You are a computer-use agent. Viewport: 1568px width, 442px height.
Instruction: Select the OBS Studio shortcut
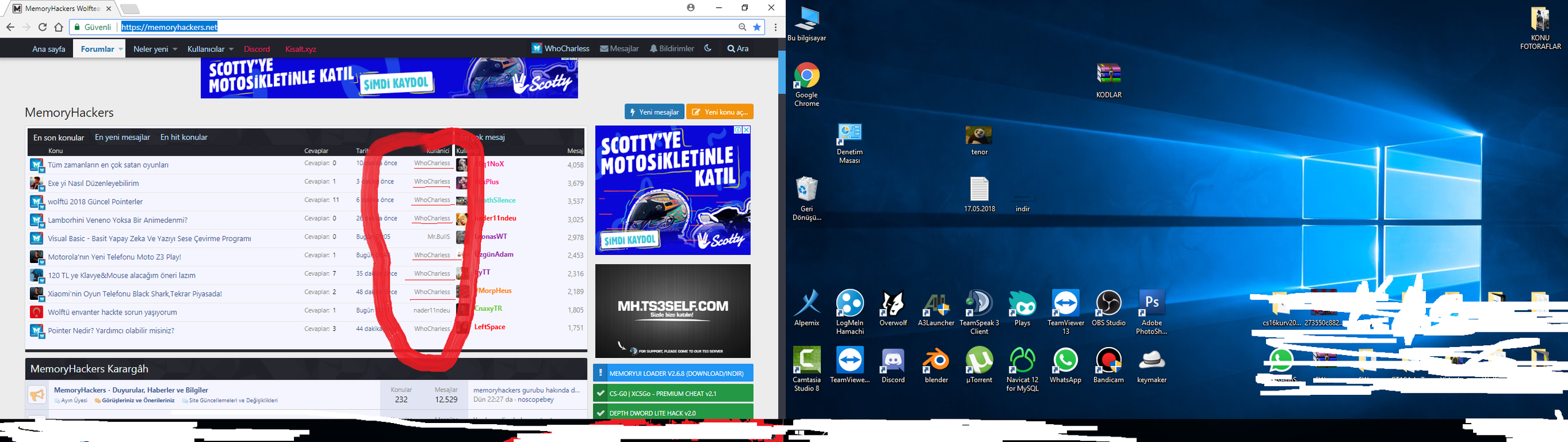pos(1109,308)
